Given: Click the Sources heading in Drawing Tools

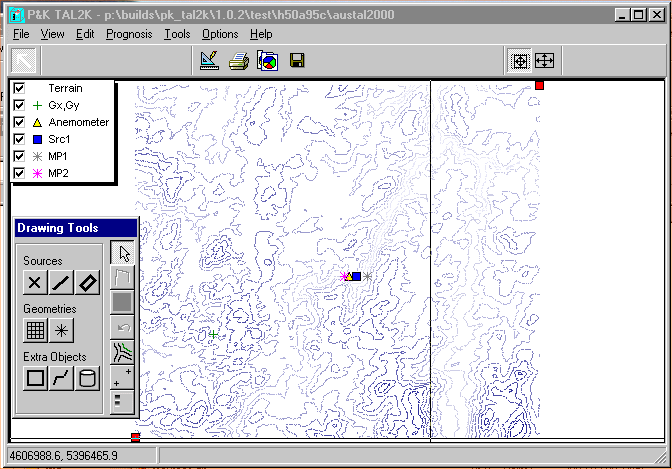Looking at the screenshot, I should point(42,261).
